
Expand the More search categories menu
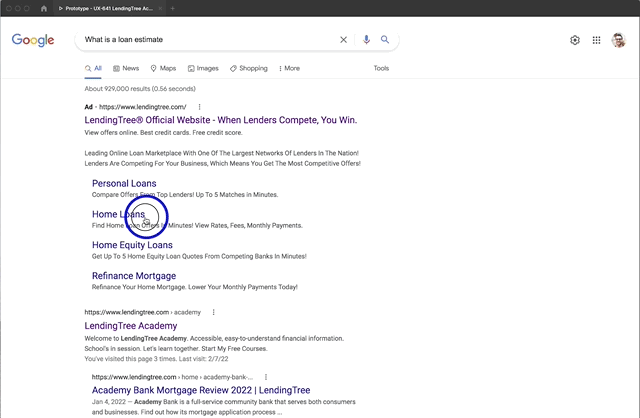289,69
